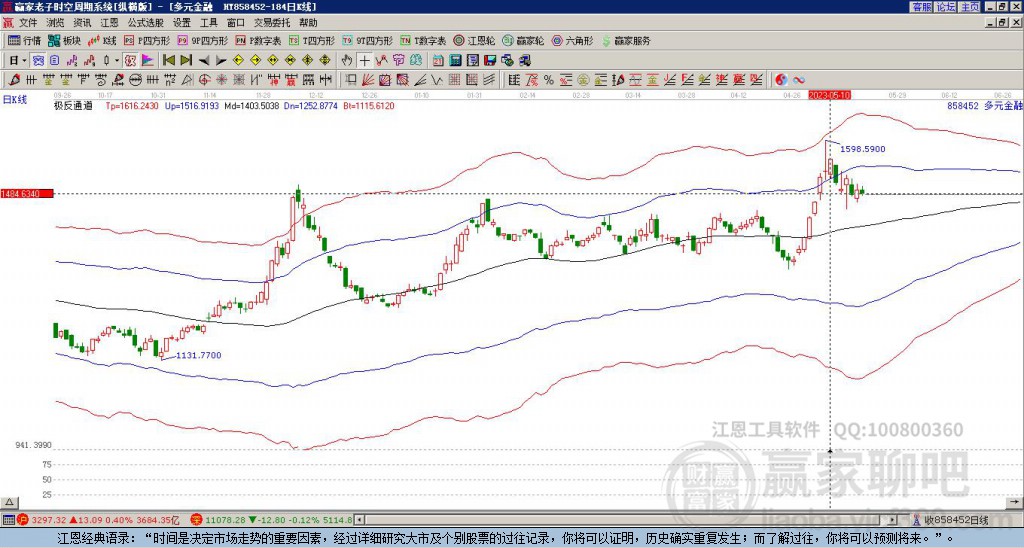Click the highlighted 2023-05-10 date marker

[829, 95]
